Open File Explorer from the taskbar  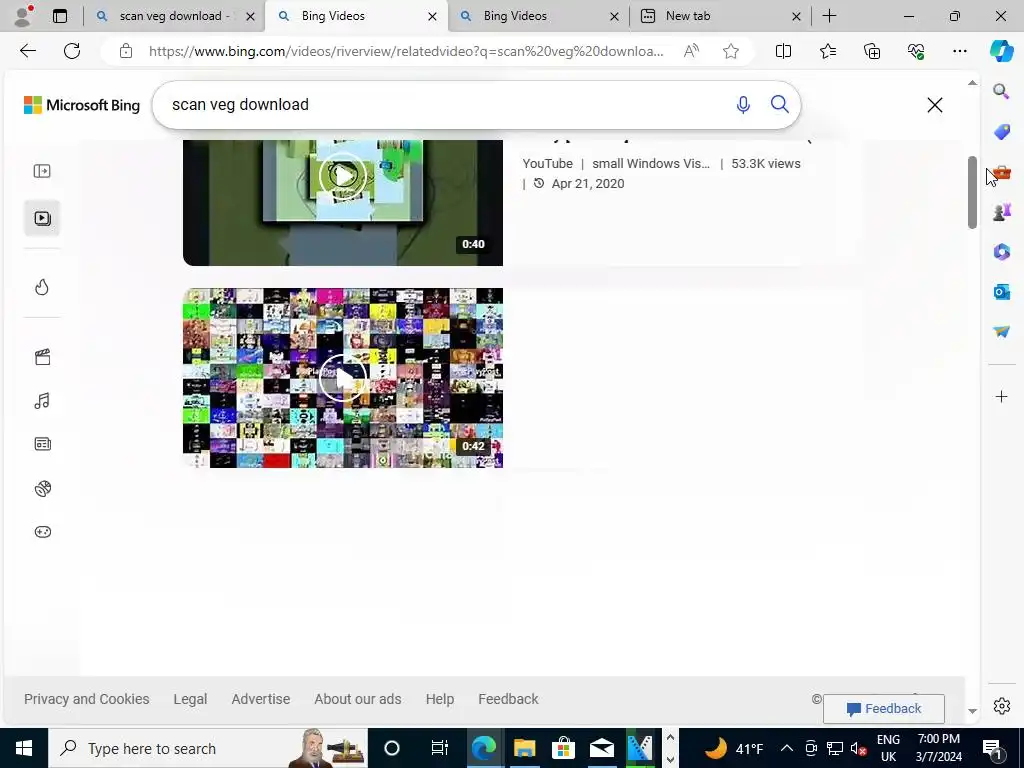pos(524,748)
